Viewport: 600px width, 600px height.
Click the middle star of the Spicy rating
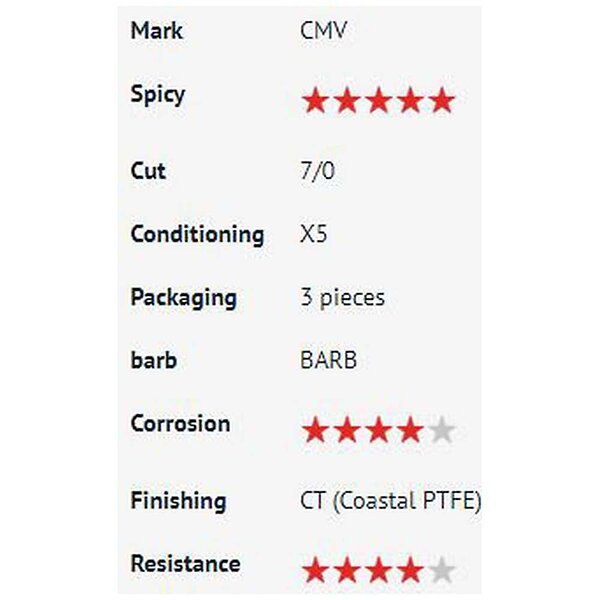378,101
